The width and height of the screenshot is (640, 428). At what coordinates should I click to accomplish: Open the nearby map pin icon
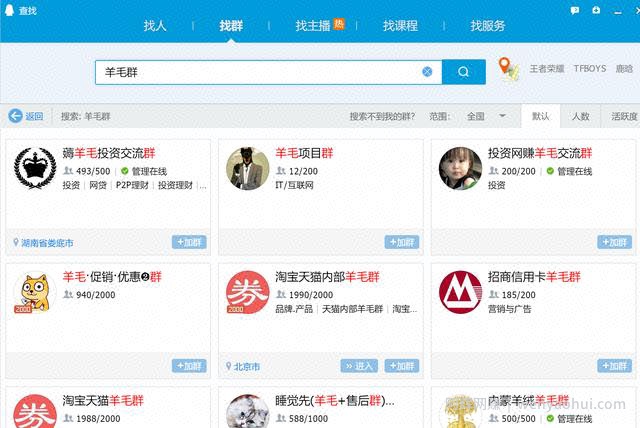click(x=508, y=69)
